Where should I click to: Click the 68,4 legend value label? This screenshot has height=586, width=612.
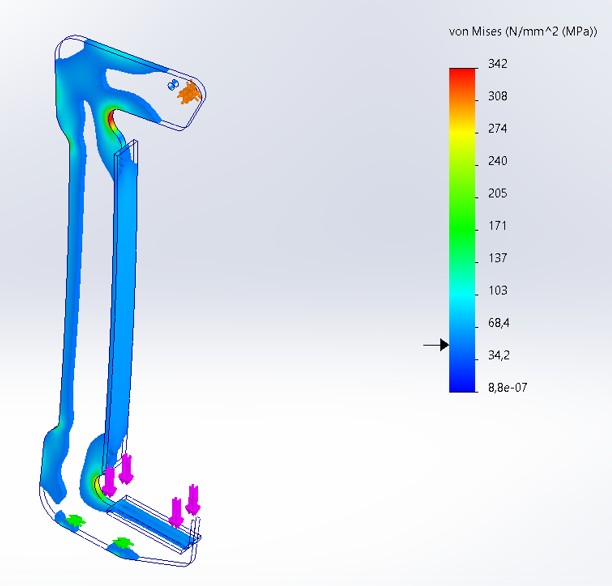[x=500, y=323]
